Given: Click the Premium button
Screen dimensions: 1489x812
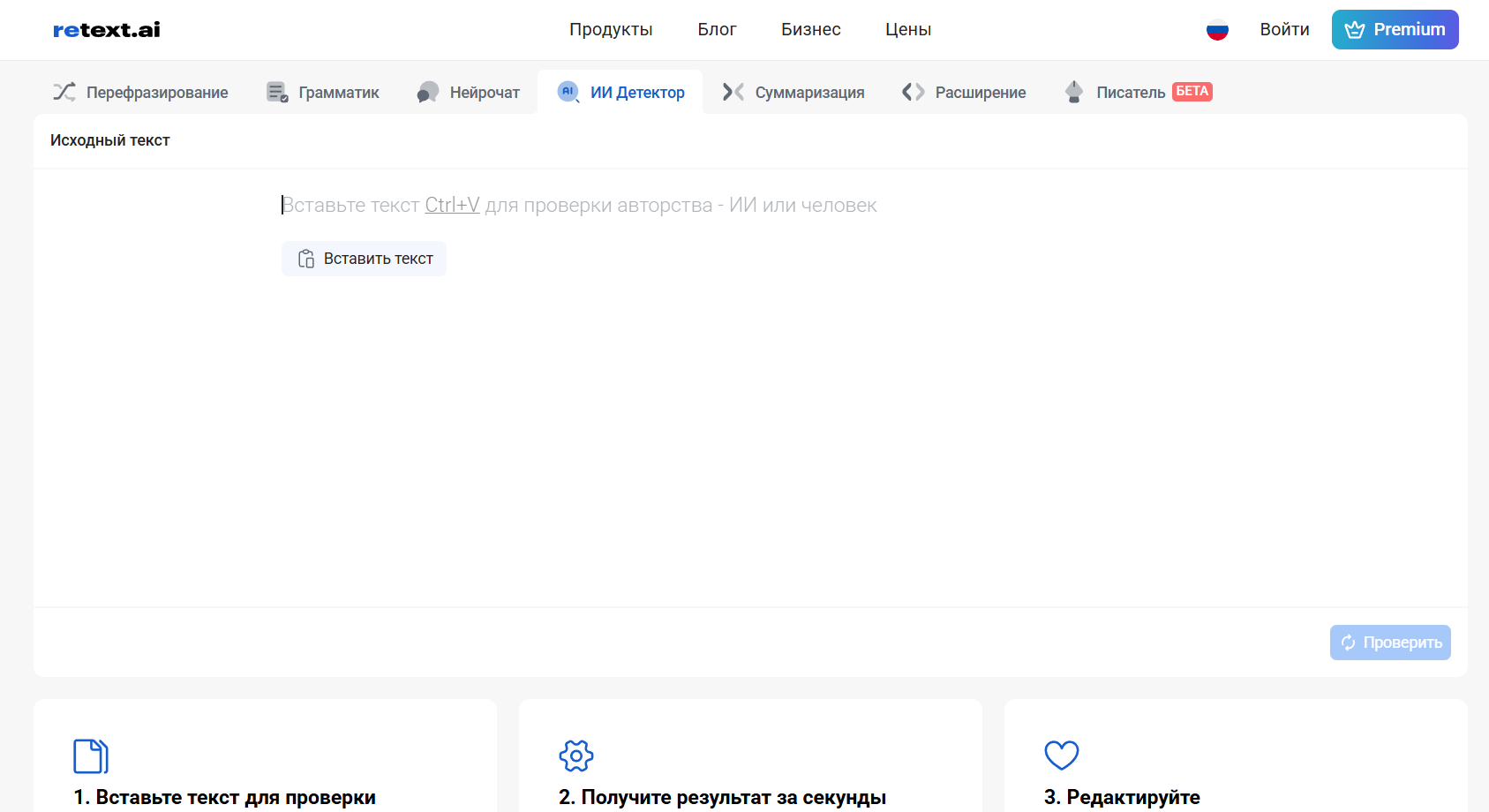Looking at the screenshot, I should click(x=1395, y=30).
